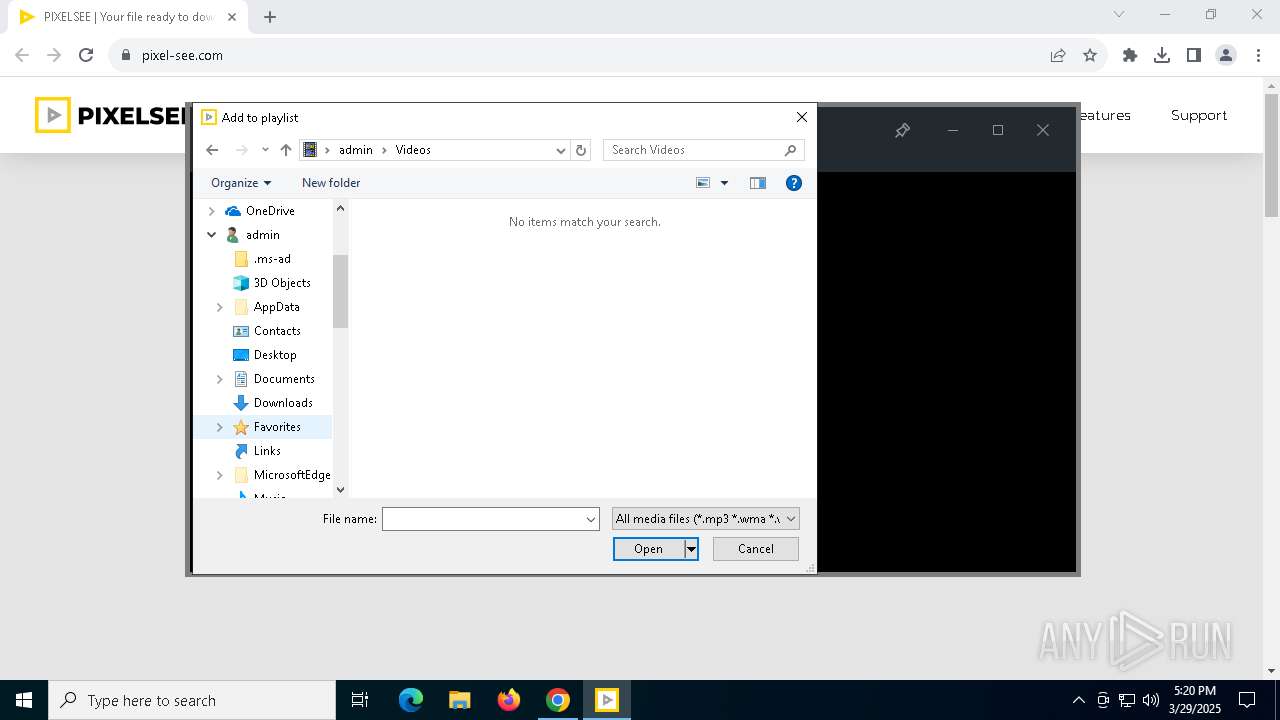This screenshot has height=720, width=1280.
Task: Reload the Chrome page
Action: point(86,55)
